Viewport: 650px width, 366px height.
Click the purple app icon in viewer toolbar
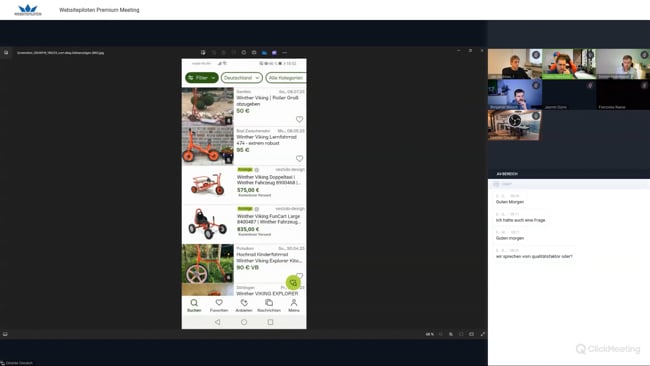[x=274, y=53]
